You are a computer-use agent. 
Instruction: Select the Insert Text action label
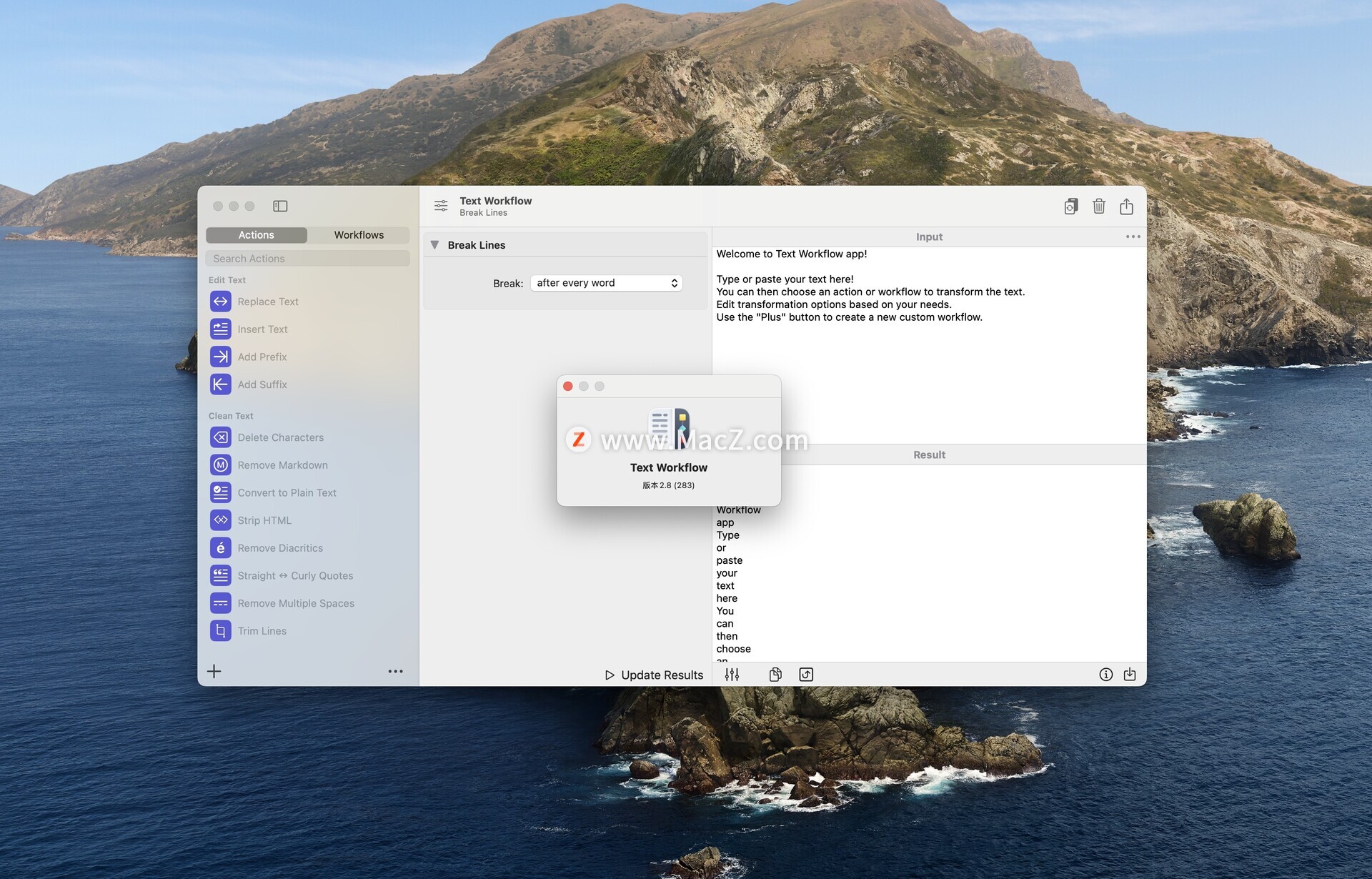click(x=262, y=329)
